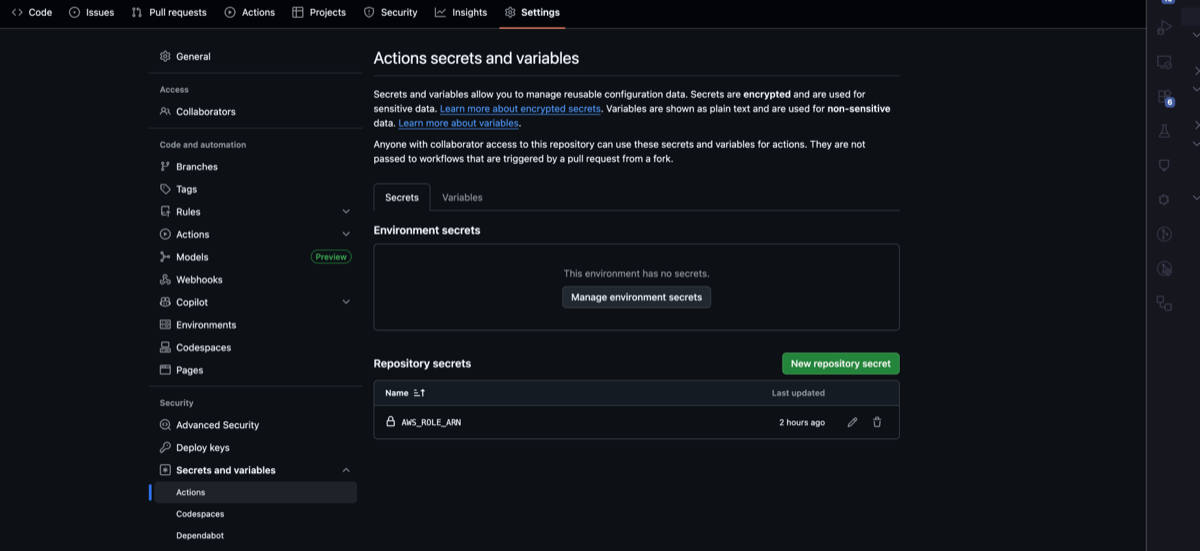This screenshot has height=551, width=1200.
Task: Select the Secrets tab
Action: (x=402, y=197)
